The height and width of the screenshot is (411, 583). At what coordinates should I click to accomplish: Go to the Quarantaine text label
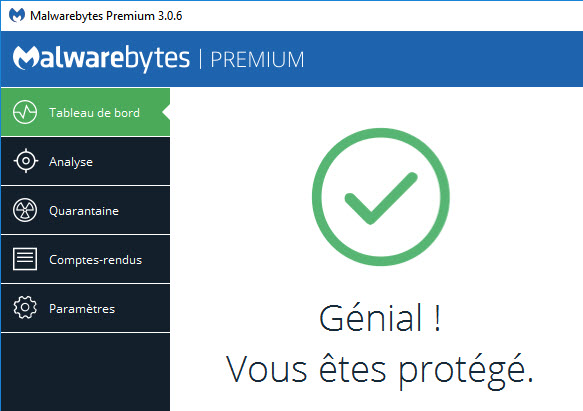(x=84, y=211)
